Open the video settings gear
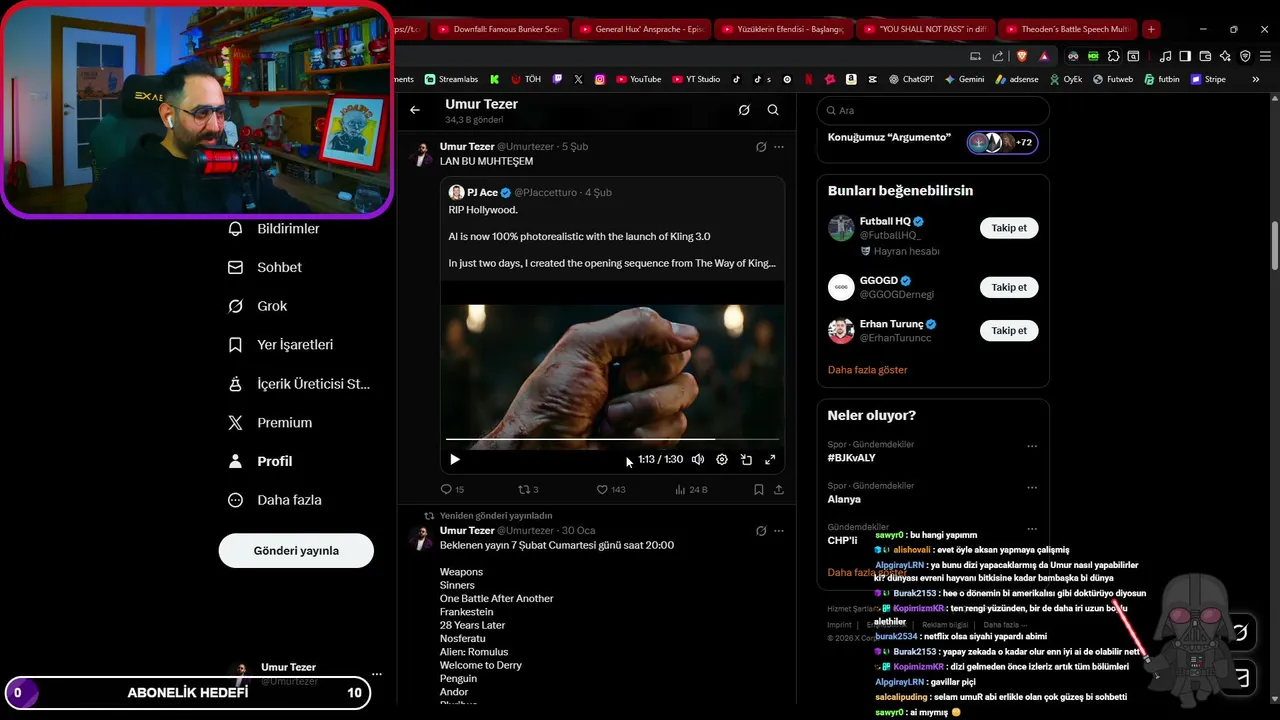The height and width of the screenshot is (720, 1280). [722, 460]
